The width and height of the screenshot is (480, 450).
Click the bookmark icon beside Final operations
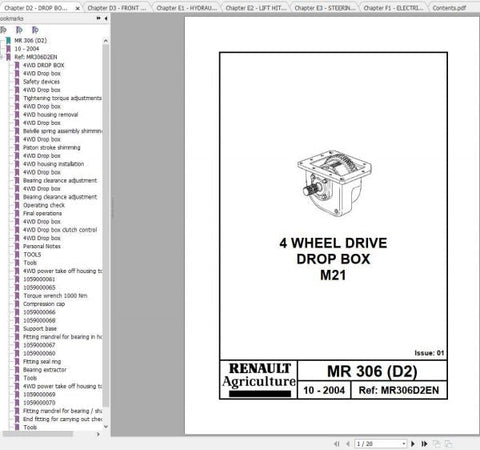[x=17, y=213]
